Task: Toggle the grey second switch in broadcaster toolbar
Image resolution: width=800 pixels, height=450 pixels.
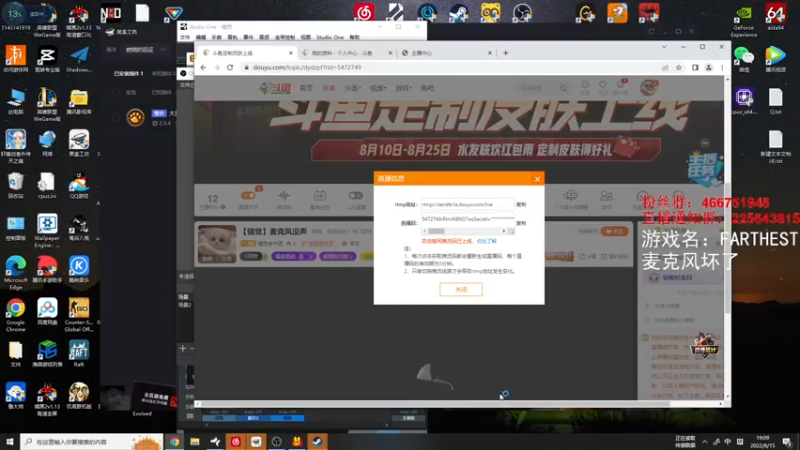Action: [x=355, y=195]
